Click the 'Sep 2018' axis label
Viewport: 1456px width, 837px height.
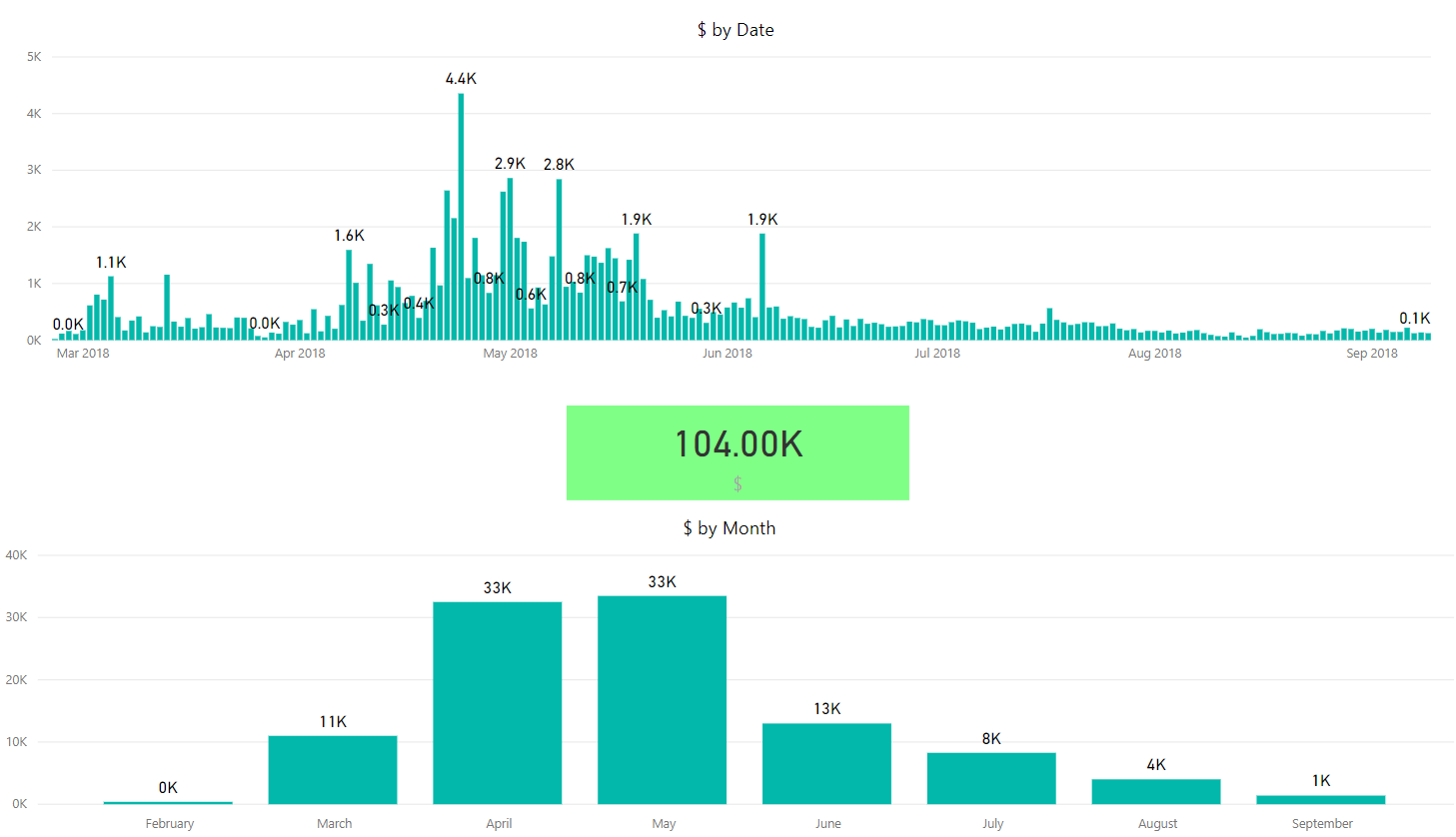coord(1372,354)
